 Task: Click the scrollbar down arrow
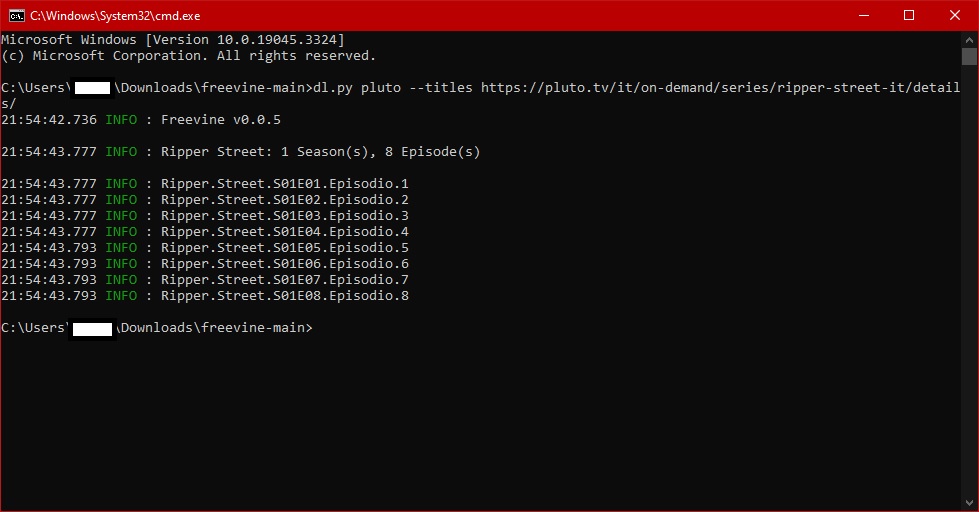pos(970,503)
